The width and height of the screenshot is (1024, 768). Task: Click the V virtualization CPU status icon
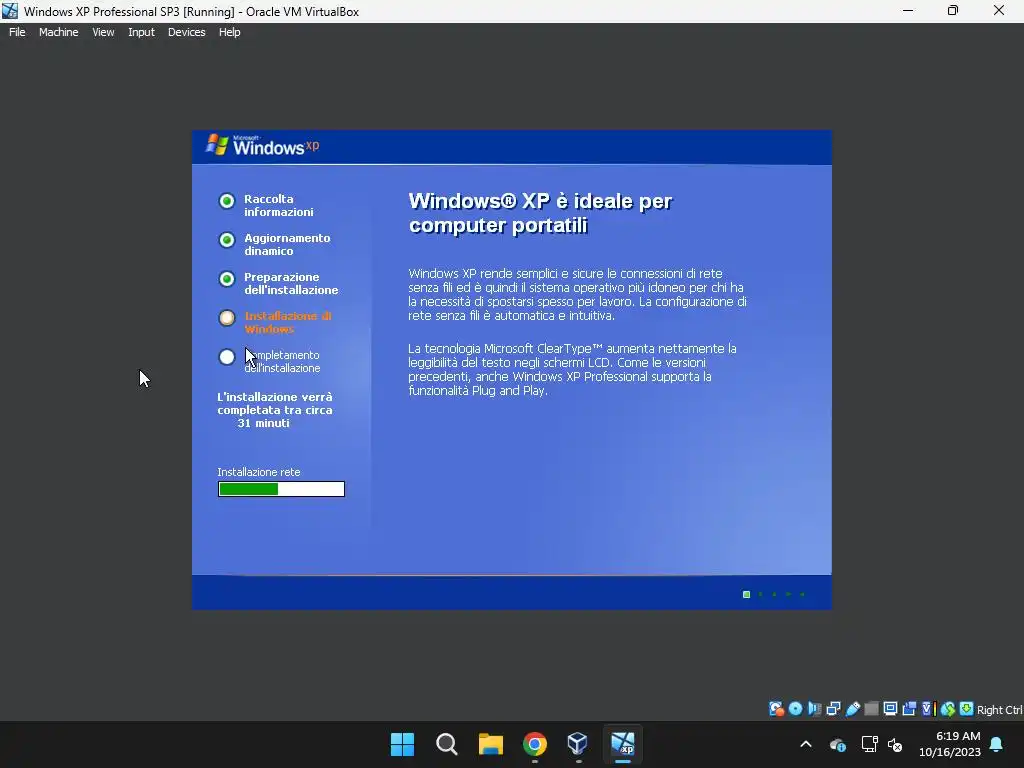[x=929, y=709]
